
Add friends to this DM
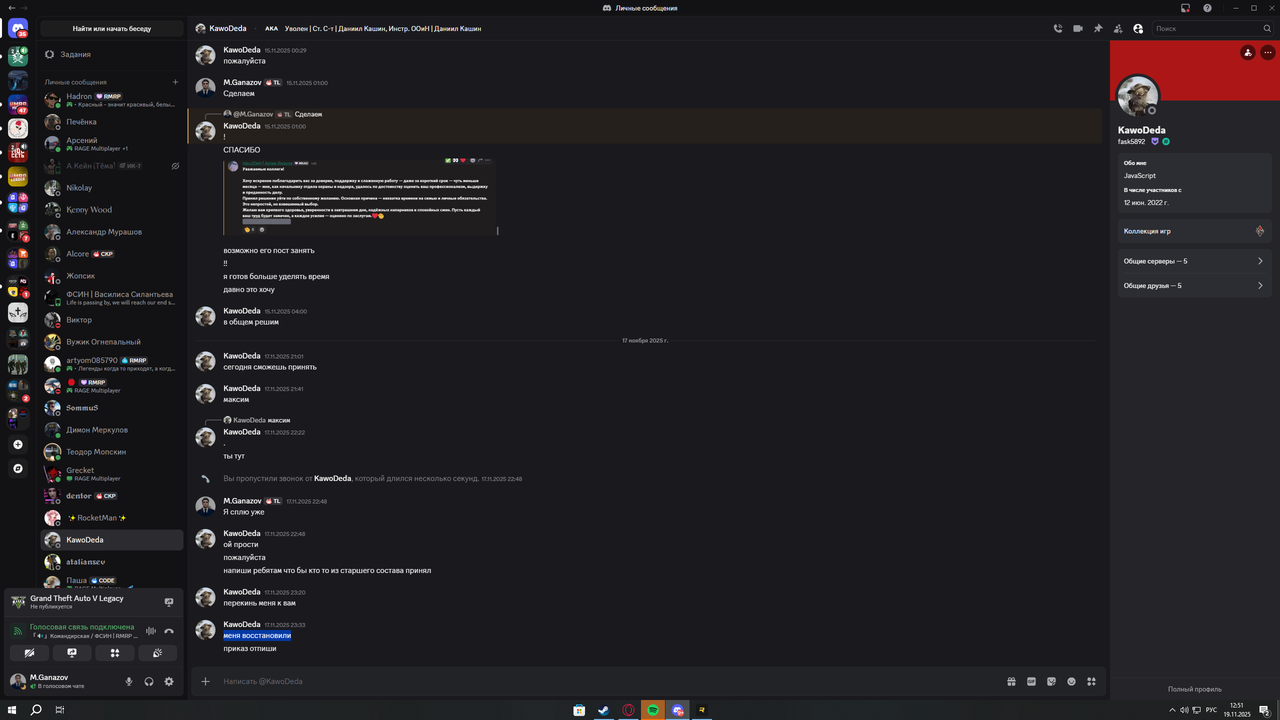[x=1118, y=29]
